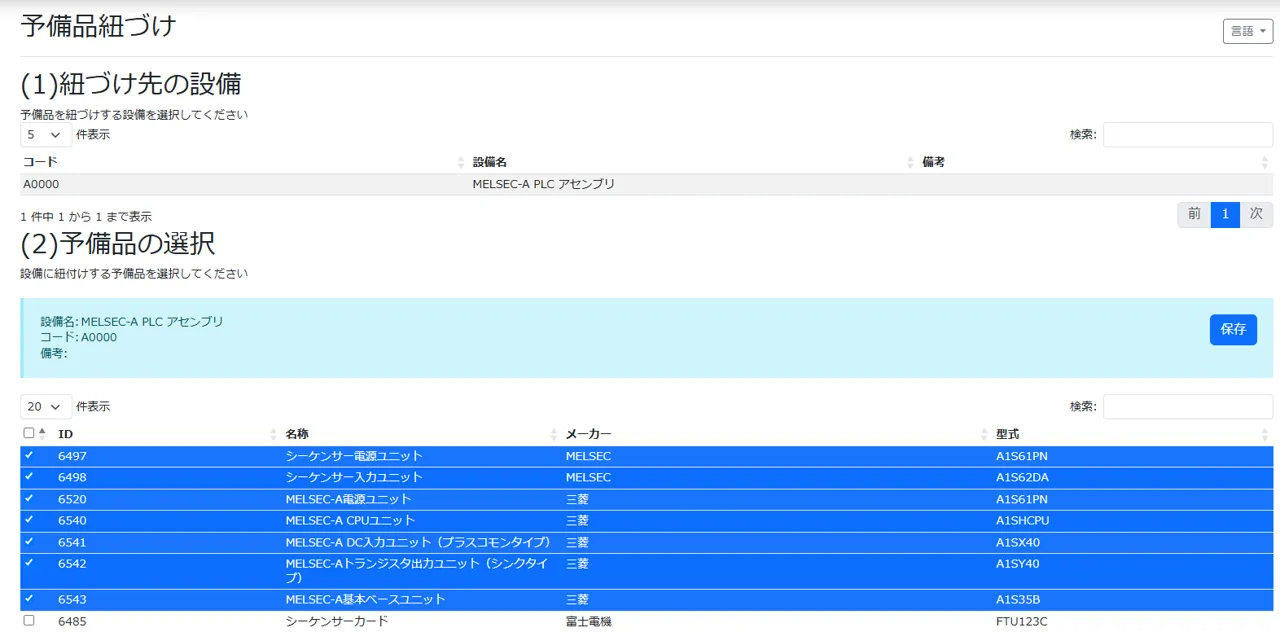1280x632 pixels.
Task: Click the spare parts 検索 search field
Action: (1187, 406)
